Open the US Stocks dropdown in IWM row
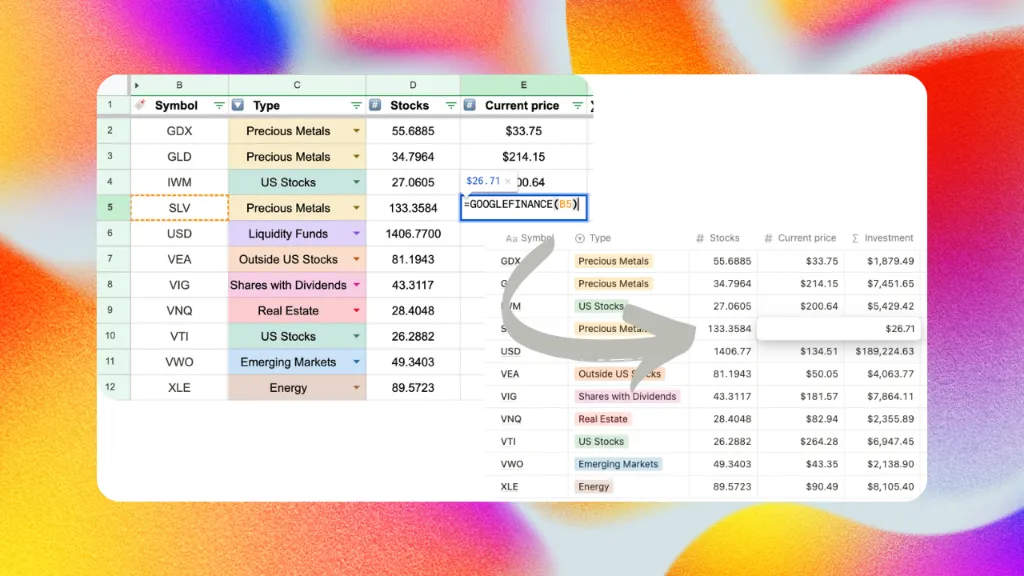1024x576 pixels. [356, 181]
